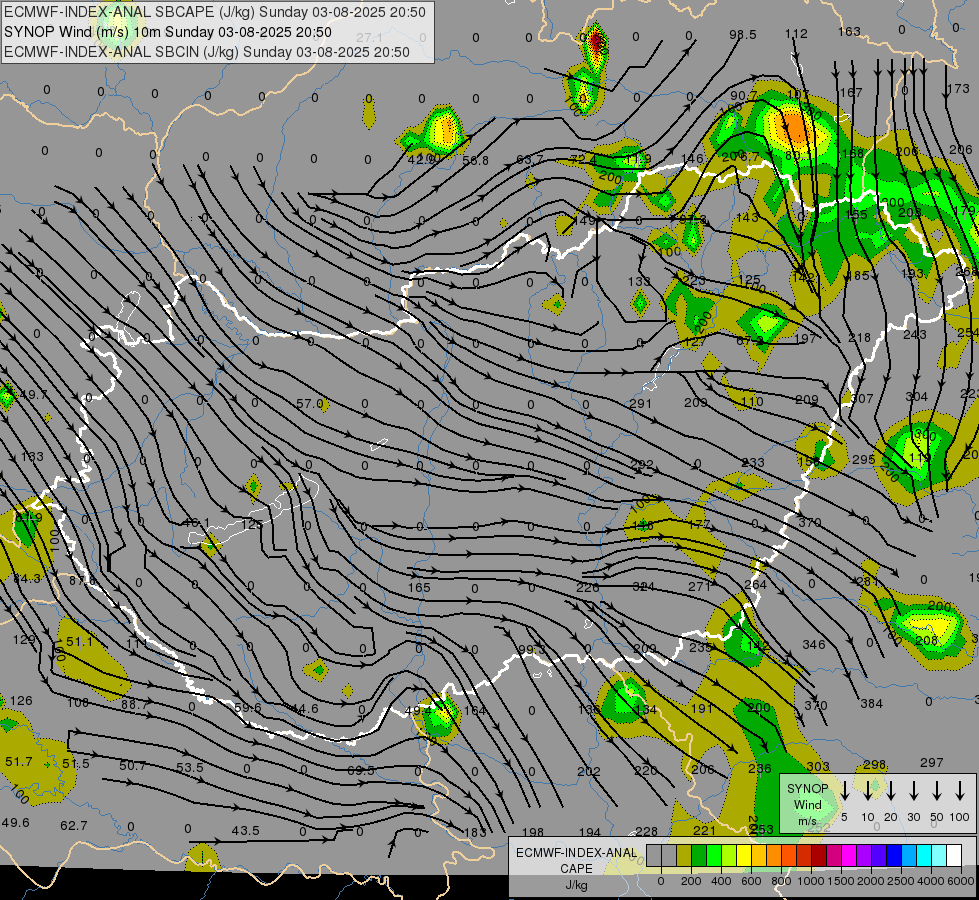Click the map value 63.7
The image size is (979, 900).
[x=529, y=160]
